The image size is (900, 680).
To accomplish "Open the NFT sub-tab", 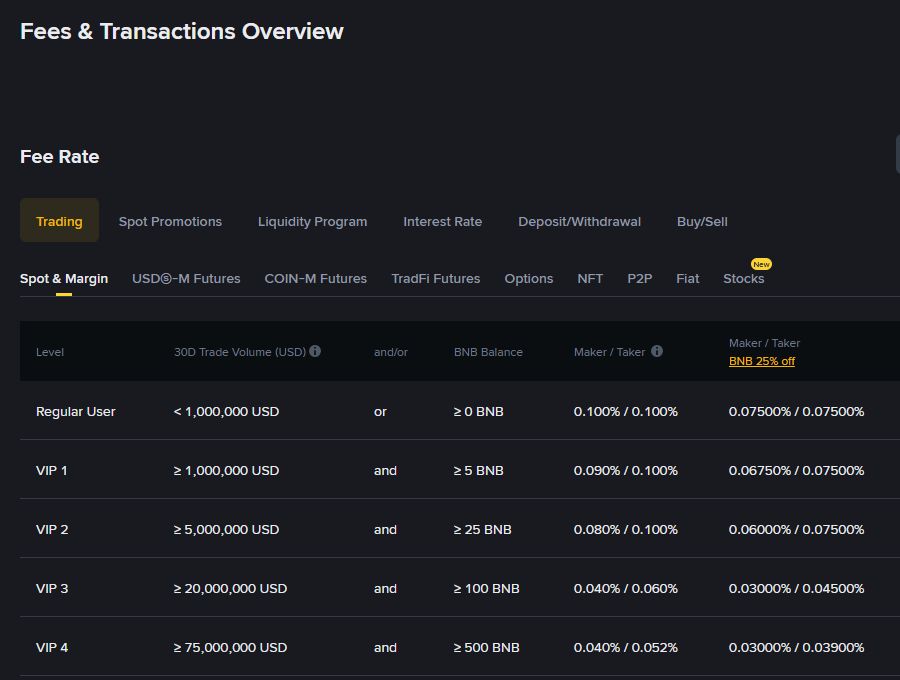I will pos(590,279).
